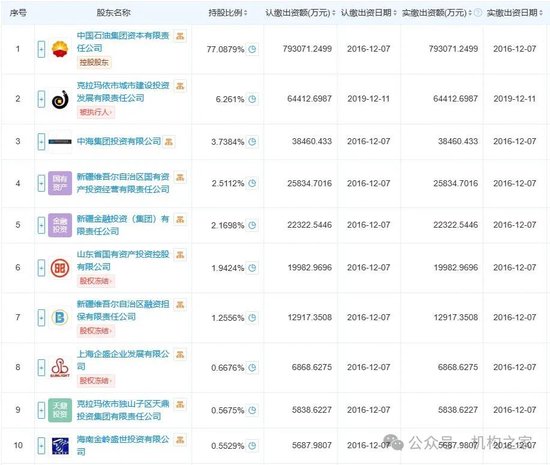Expand row 1 shareholder details
This screenshot has height=465, width=550.
pos(41,49)
